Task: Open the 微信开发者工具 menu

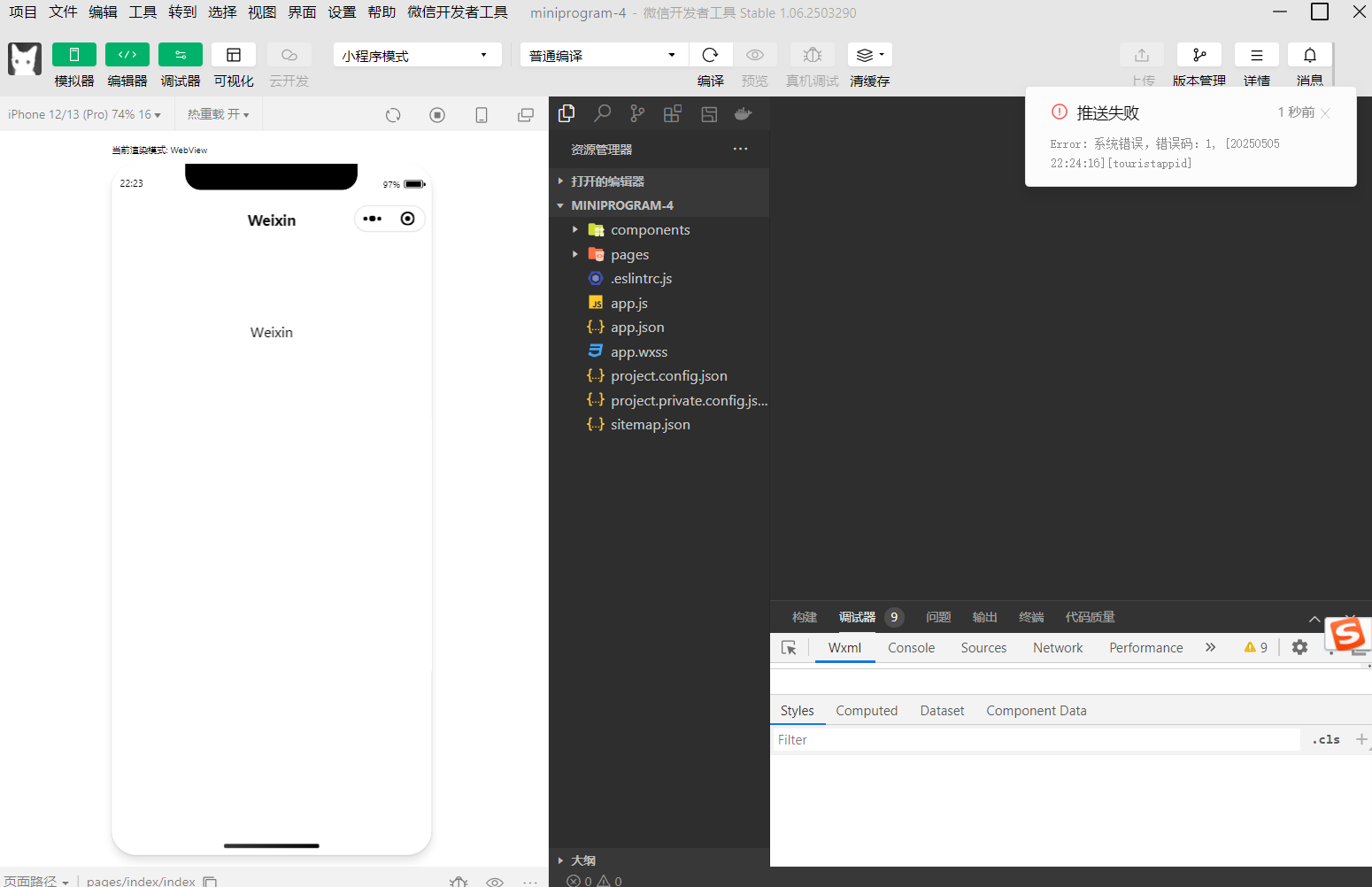Action: [x=458, y=12]
